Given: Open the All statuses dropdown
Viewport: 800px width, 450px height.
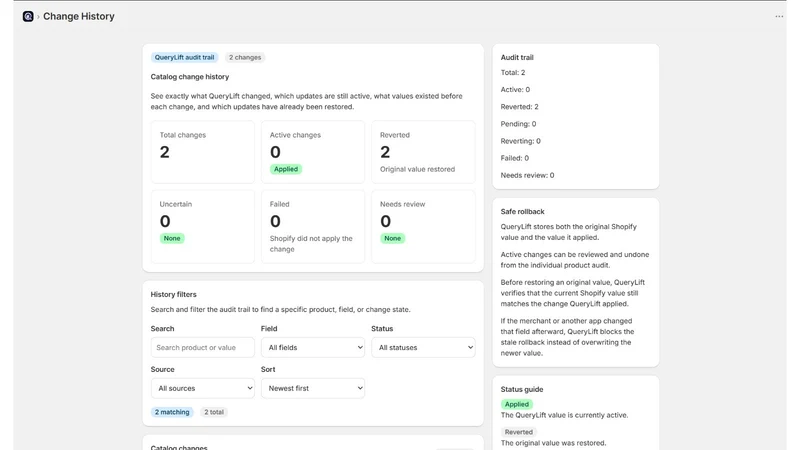Looking at the screenshot, I should (423, 347).
